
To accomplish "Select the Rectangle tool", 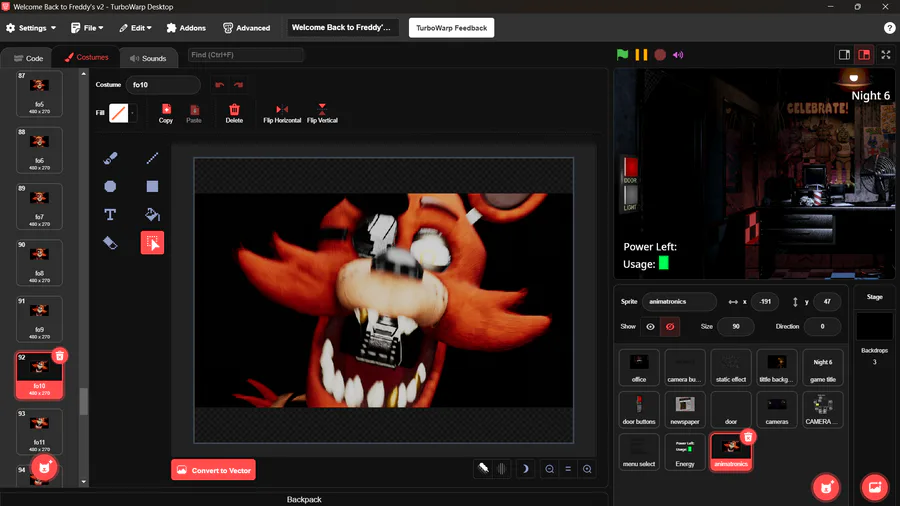I will tap(152, 186).
